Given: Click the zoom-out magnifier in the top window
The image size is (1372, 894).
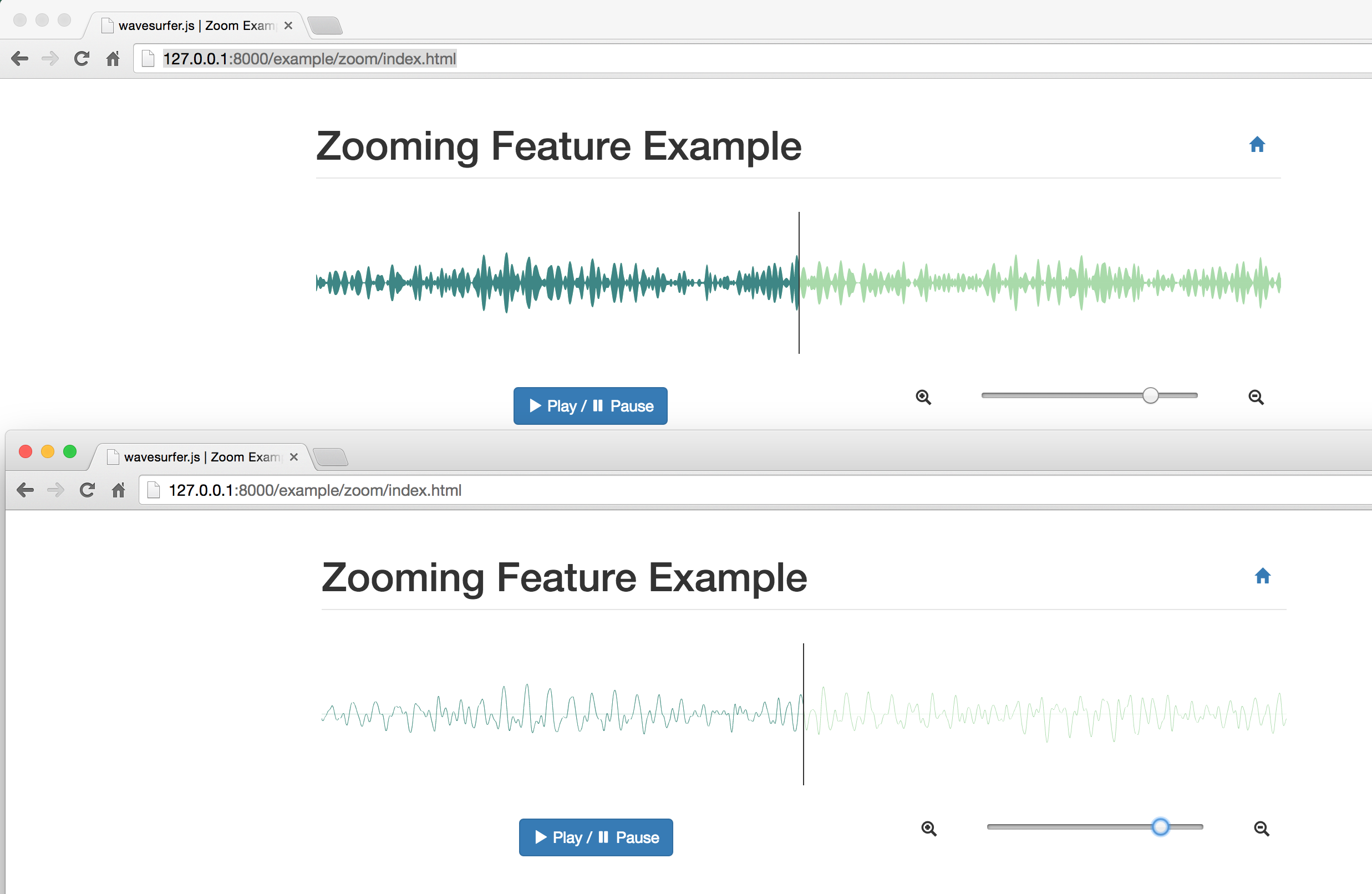Looking at the screenshot, I should [x=1256, y=397].
